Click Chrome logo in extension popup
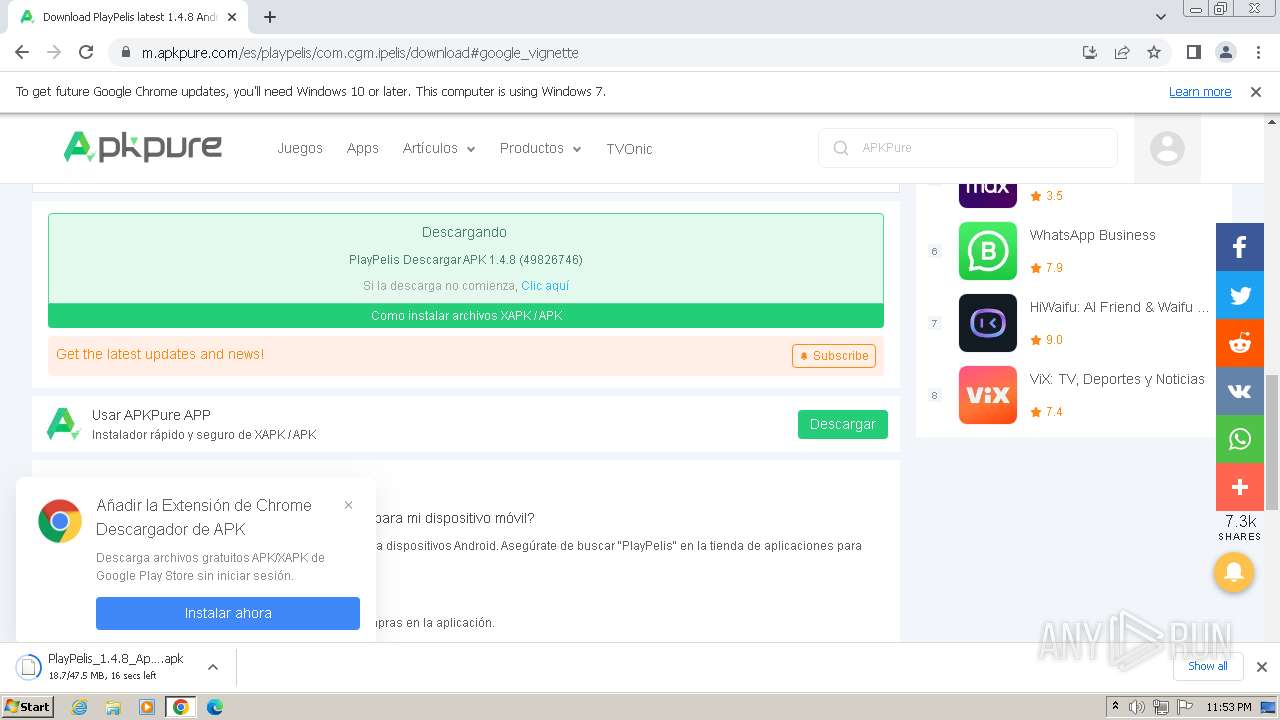This screenshot has height=720, width=1280. tap(60, 521)
